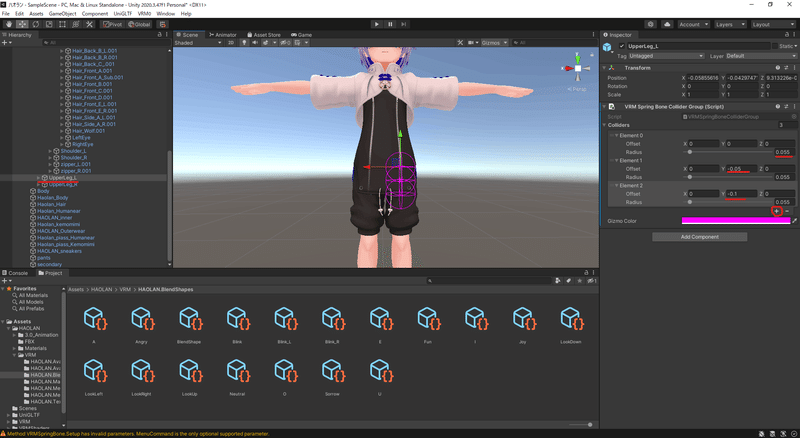
Task: Open the GameObject menu
Action: (x=62, y=14)
